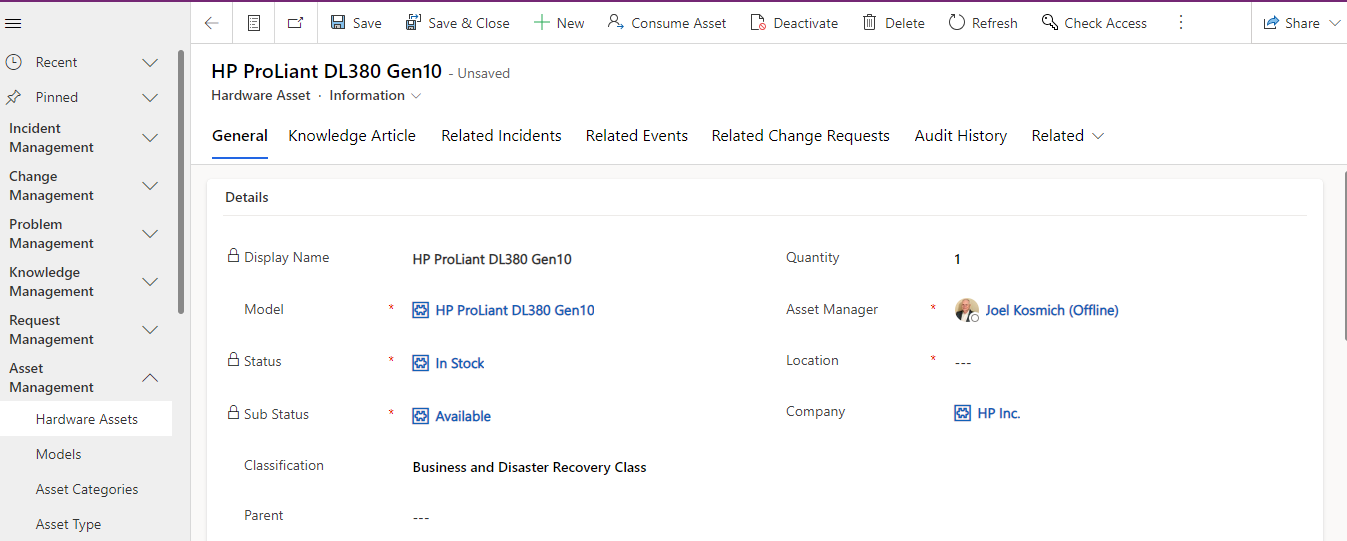The width and height of the screenshot is (1347, 541).
Task: Click the entity icon next to HP Inc.
Action: pyautogui.click(x=963, y=413)
